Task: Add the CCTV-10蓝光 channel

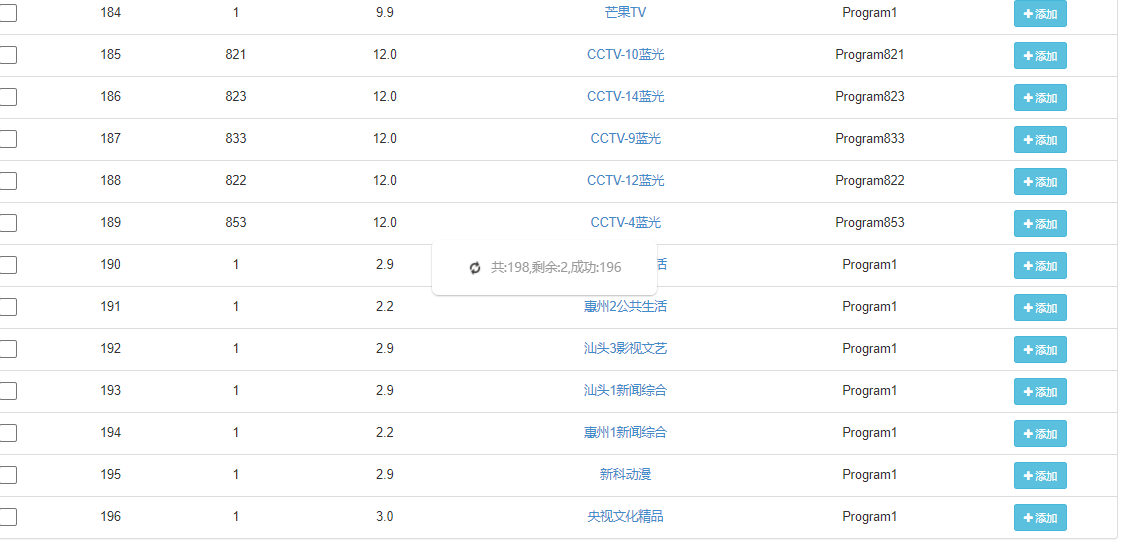Action: 1040,56
